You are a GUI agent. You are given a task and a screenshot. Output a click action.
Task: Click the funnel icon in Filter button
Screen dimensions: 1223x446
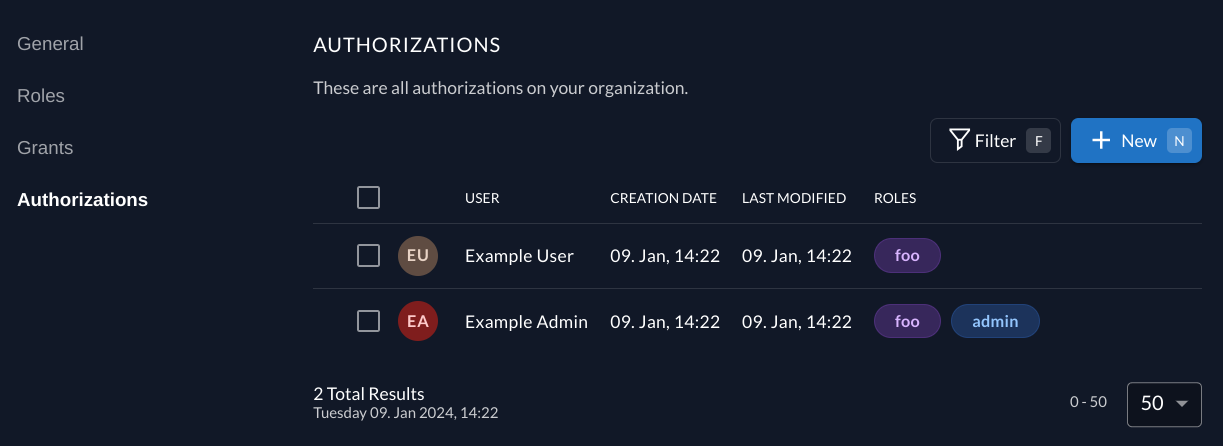pyautogui.click(x=959, y=140)
